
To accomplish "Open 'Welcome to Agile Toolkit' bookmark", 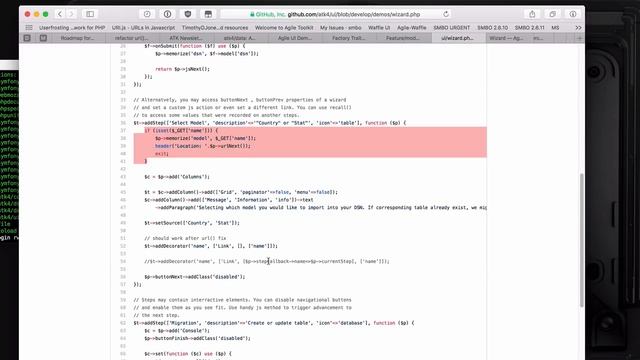I will click(x=284, y=28).
